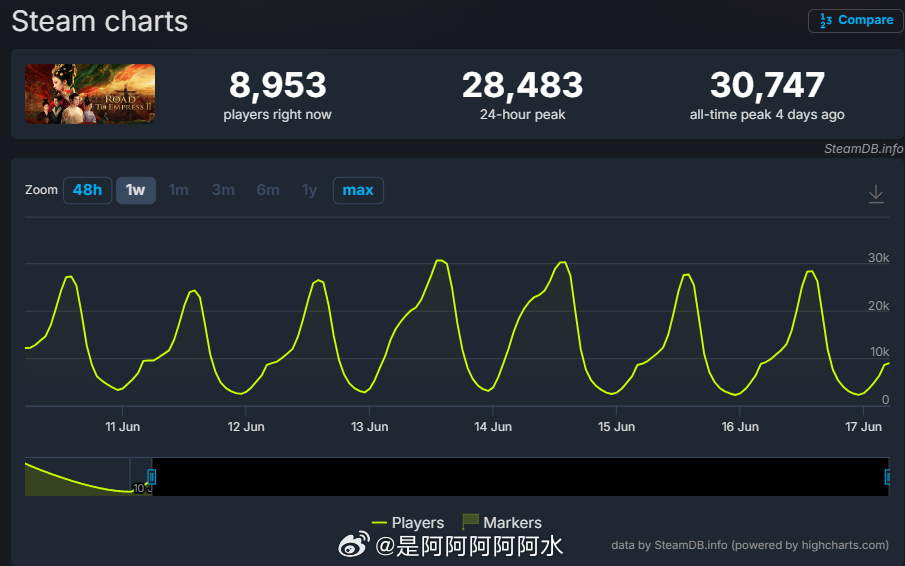905x566 pixels.
Task: Select the 1m zoom range
Action: coord(178,190)
